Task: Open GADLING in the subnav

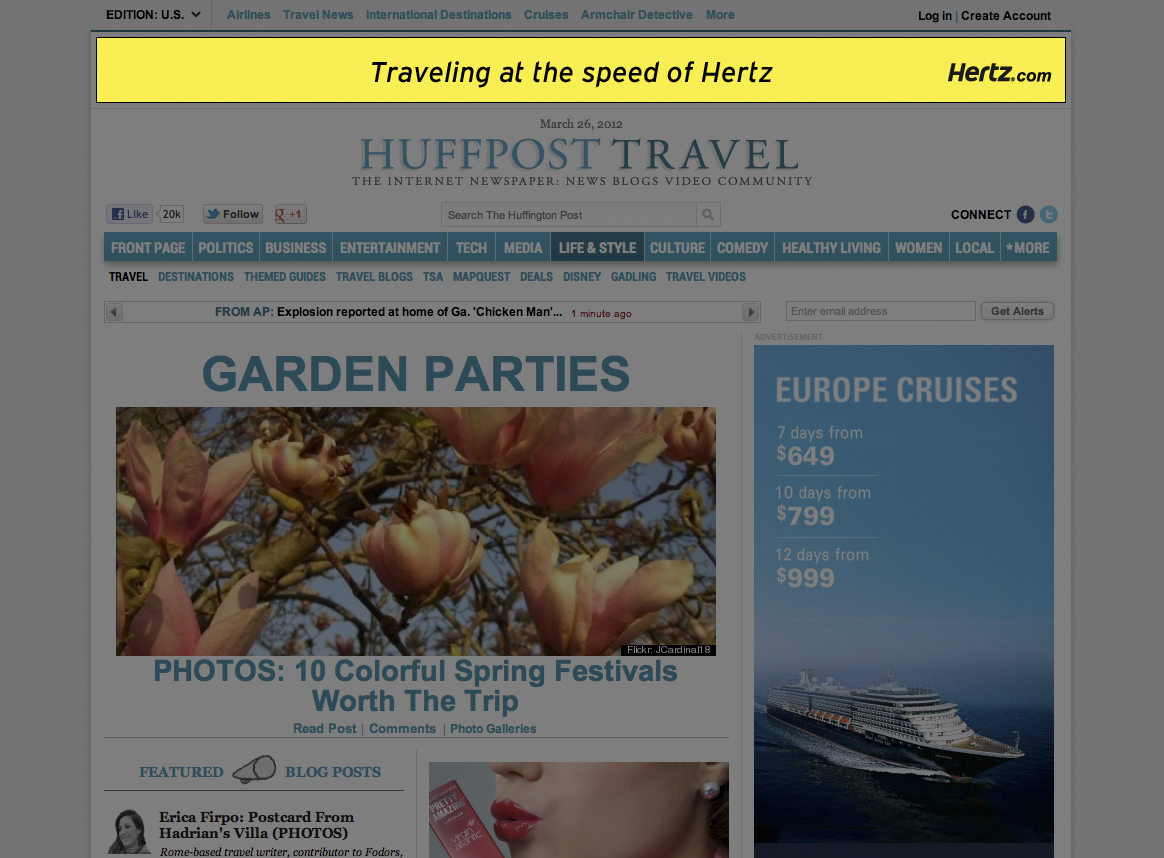Action: pyautogui.click(x=634, y=277)
